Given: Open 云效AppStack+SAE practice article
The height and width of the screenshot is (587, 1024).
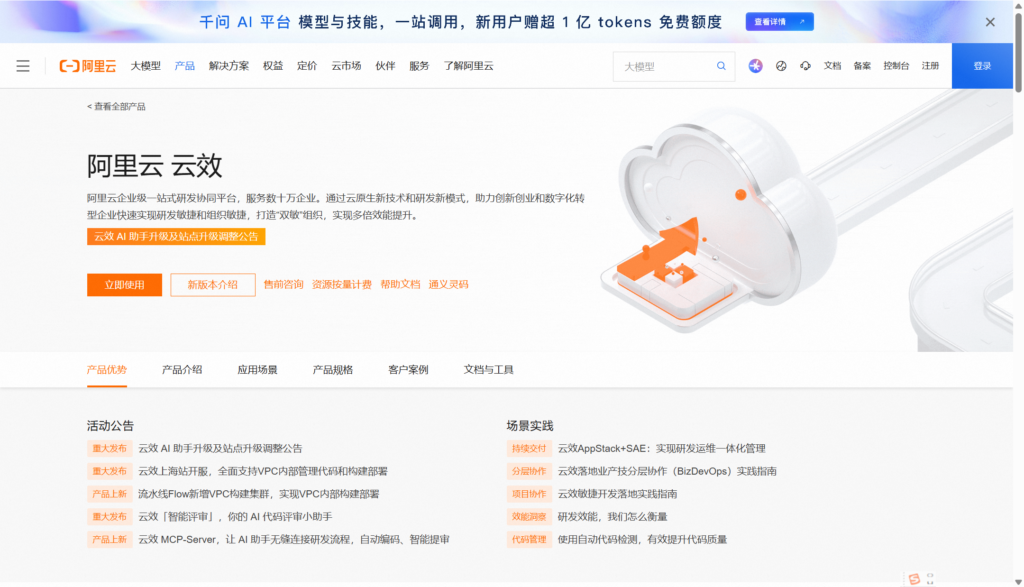Looking at the screenshot, I should (662, 449).
